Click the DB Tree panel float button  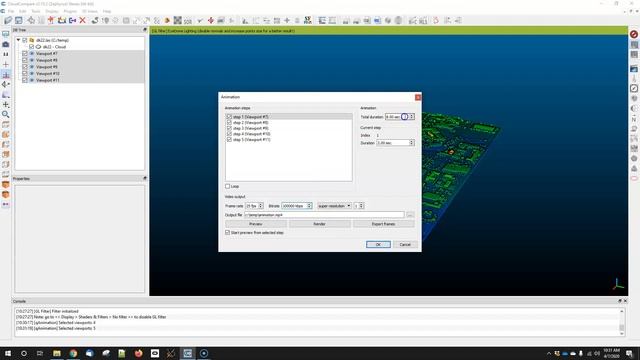click(x=144, y=30)
